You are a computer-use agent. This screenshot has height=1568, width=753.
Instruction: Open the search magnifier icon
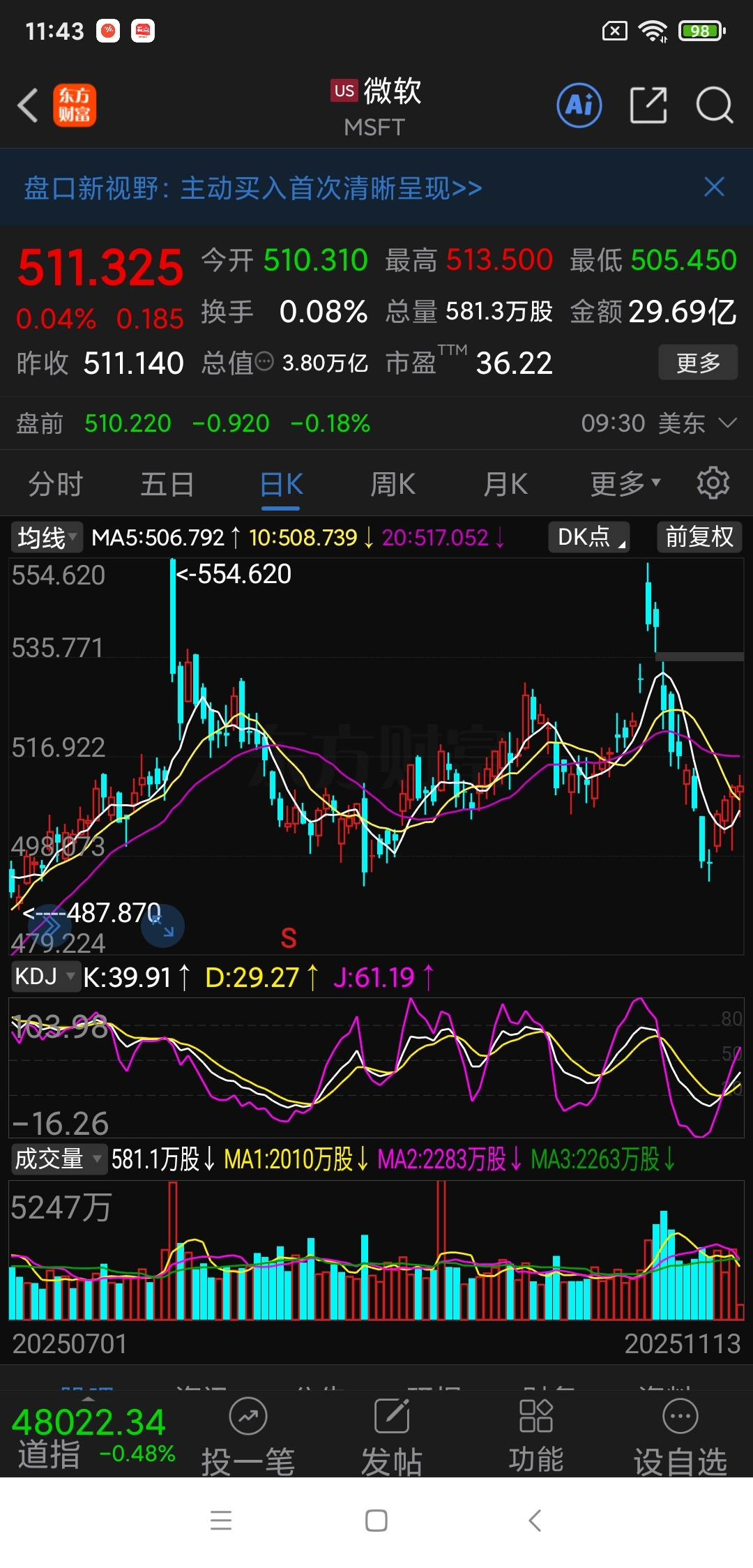point(715,105)
